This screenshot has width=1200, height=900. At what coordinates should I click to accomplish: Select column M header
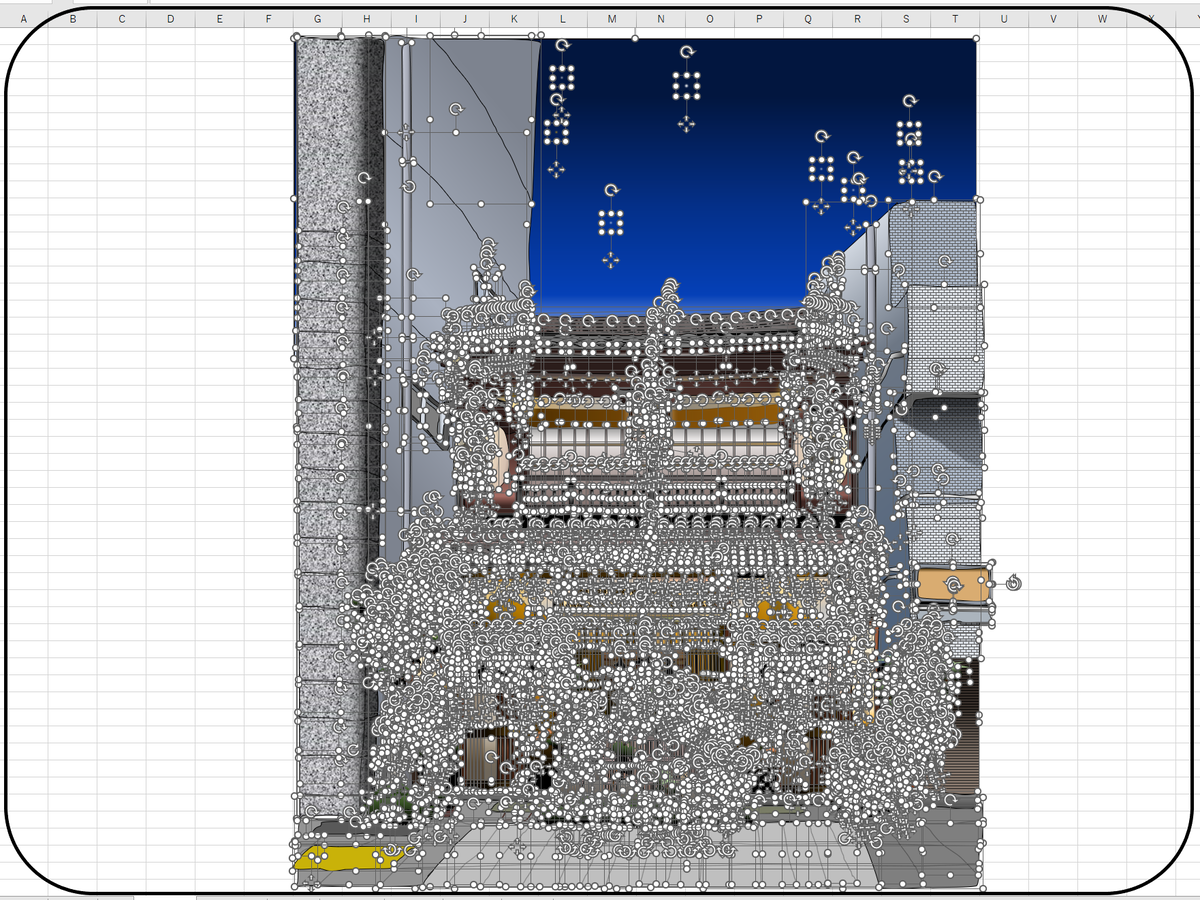611,18
